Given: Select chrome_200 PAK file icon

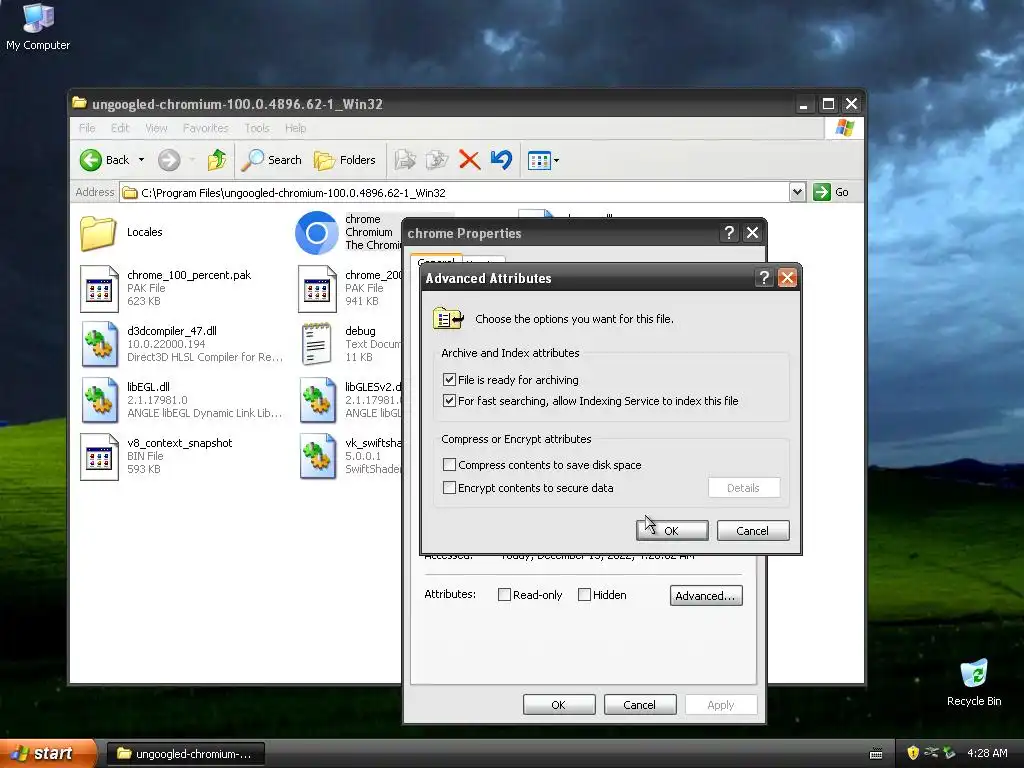Looking at the screenshot, I should pos(317,289).
